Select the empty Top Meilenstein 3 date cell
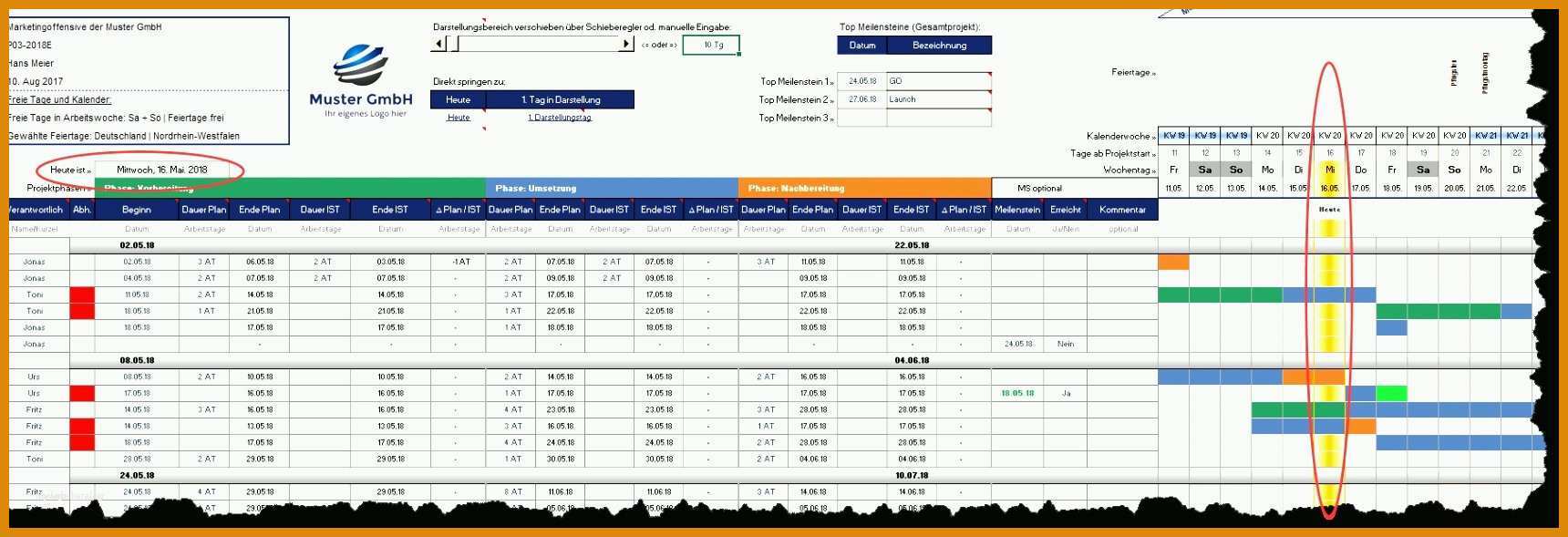The width and height of the screenshot is (1568, 537). pos(861,118)
